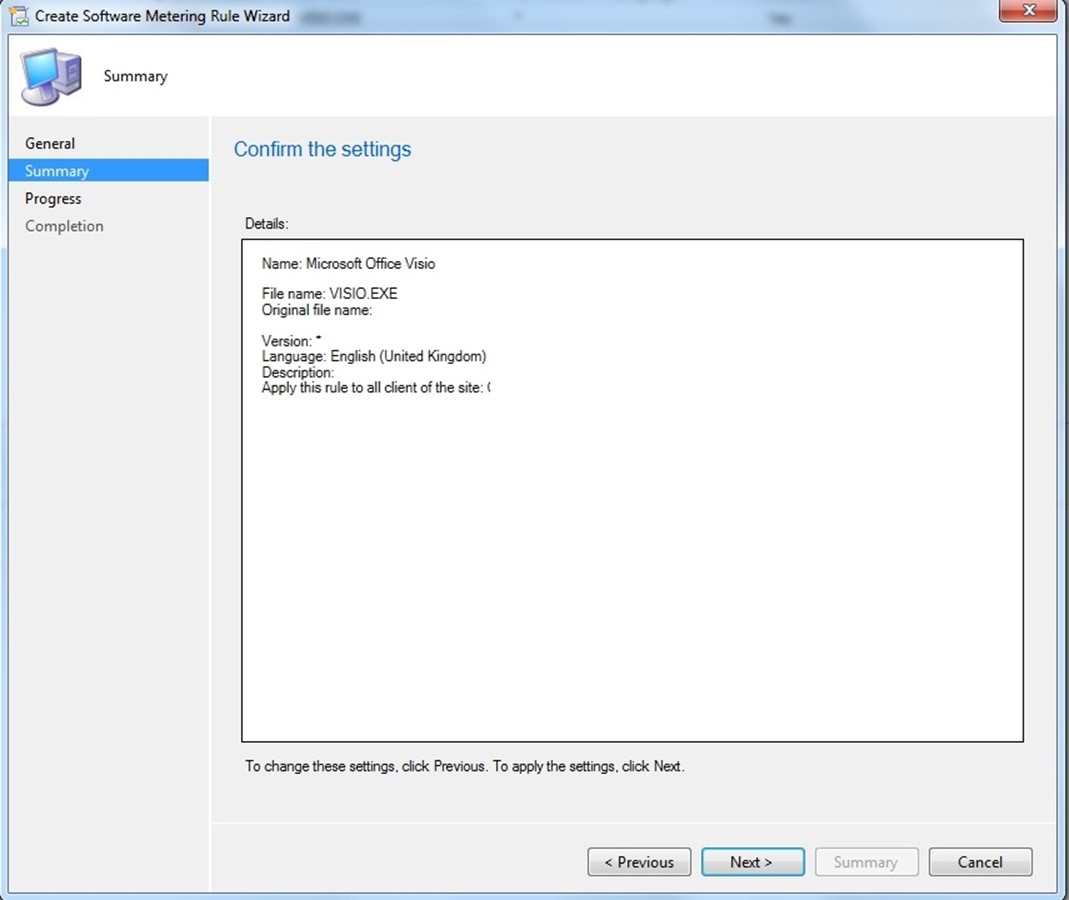The image size is (1069, 900).
Task: Select the Summary step in sidebar
Action: [108, 170]
